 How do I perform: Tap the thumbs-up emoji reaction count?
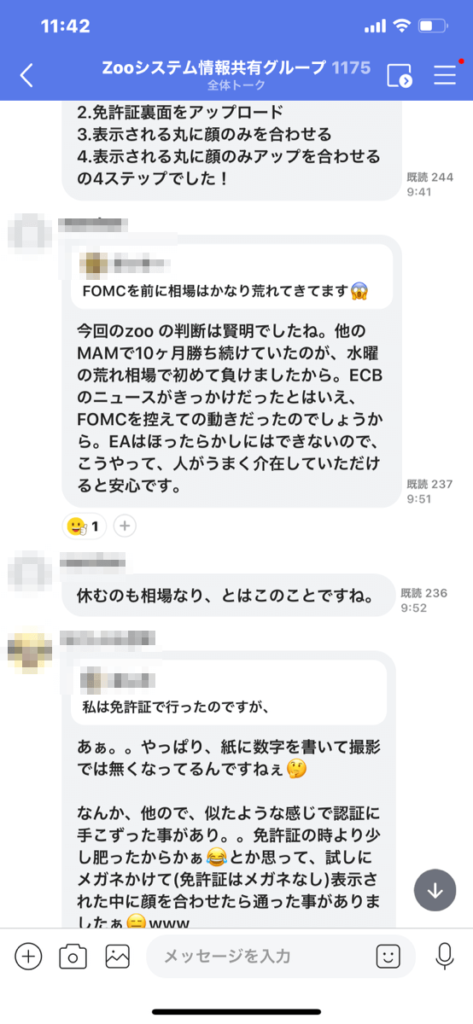click(84, 524)
